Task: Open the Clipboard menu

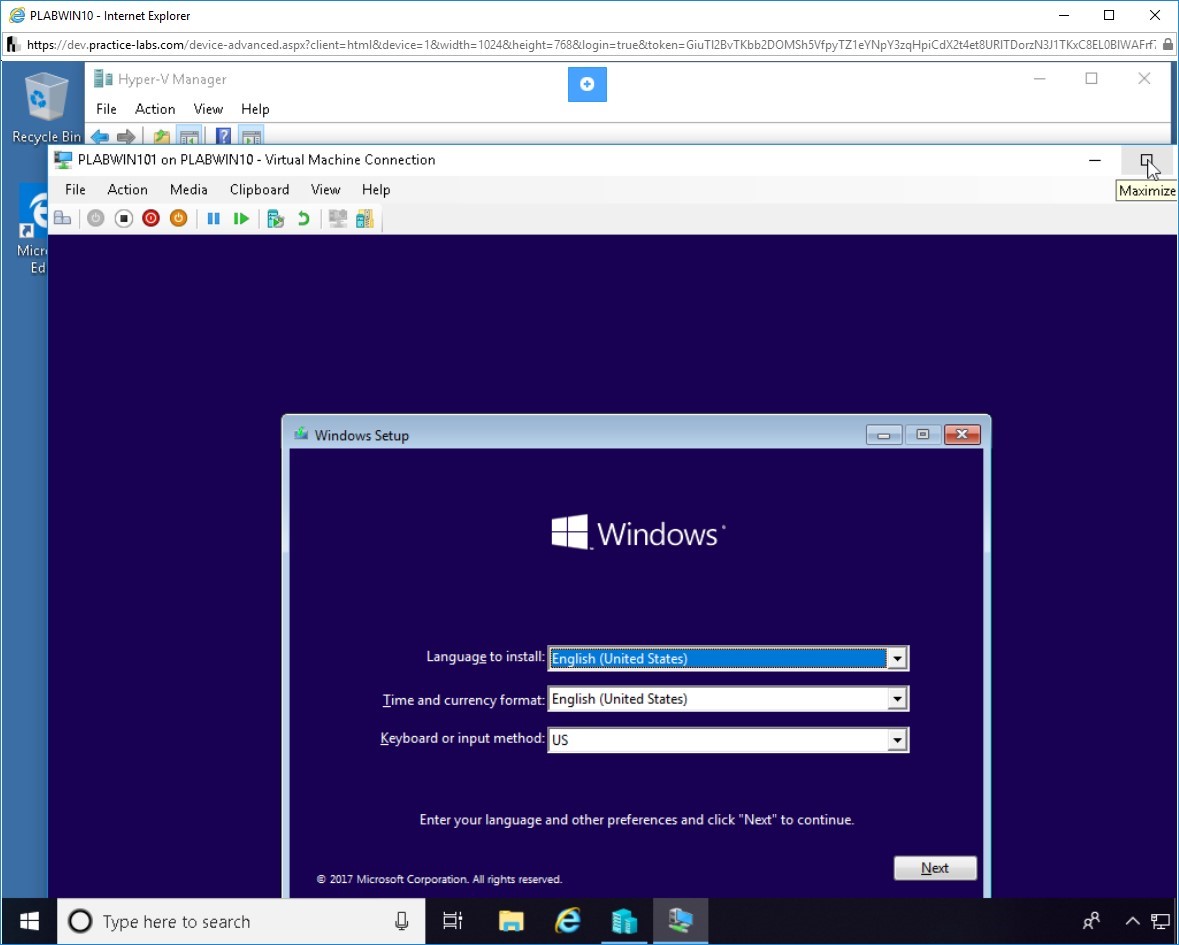Action: point(259,189)
